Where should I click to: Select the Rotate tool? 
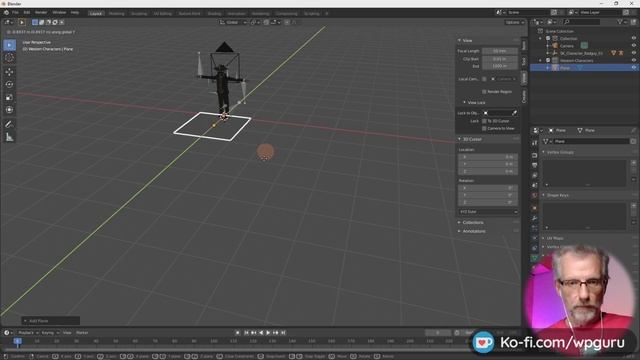coord(9,84)
